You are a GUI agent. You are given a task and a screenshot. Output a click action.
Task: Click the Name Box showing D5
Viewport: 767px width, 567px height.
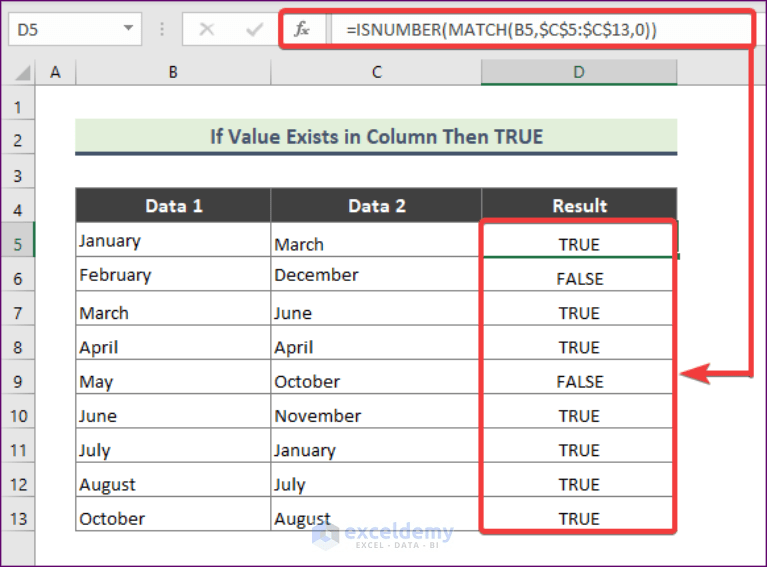75,29
